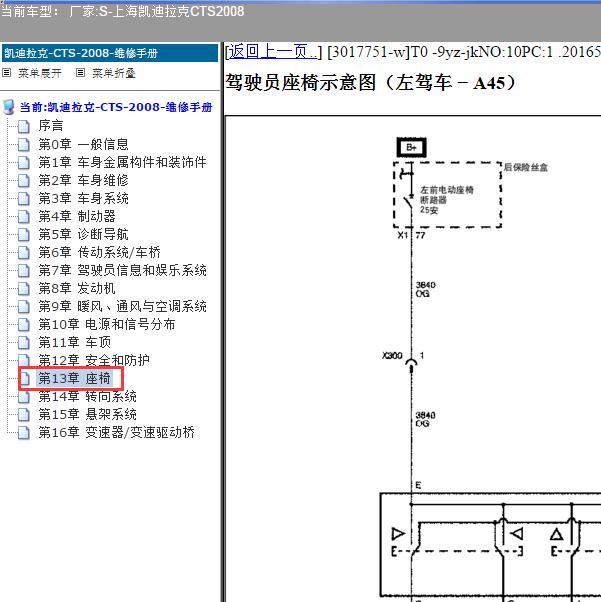Open 第8章 发动机
Image resolution: width=601 pixels, height=602 pixels.
(x=77, y=288)
